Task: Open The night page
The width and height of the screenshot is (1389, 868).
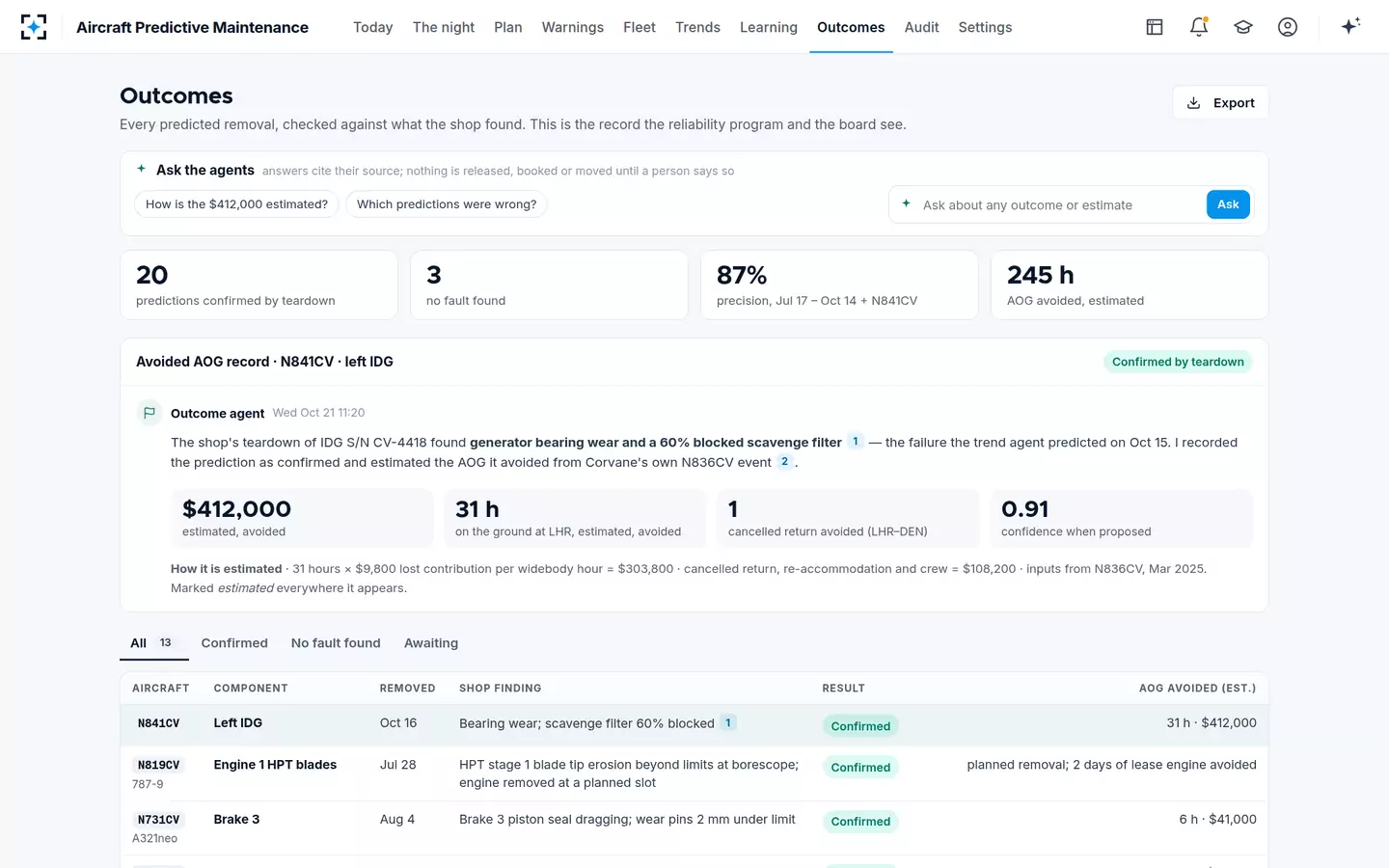Action: pos(444,27)
